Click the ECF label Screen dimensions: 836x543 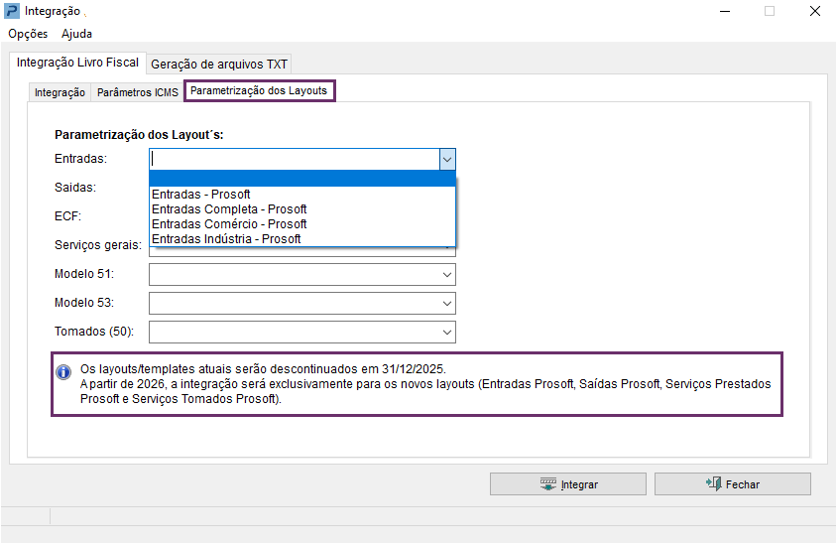(68, 217)
